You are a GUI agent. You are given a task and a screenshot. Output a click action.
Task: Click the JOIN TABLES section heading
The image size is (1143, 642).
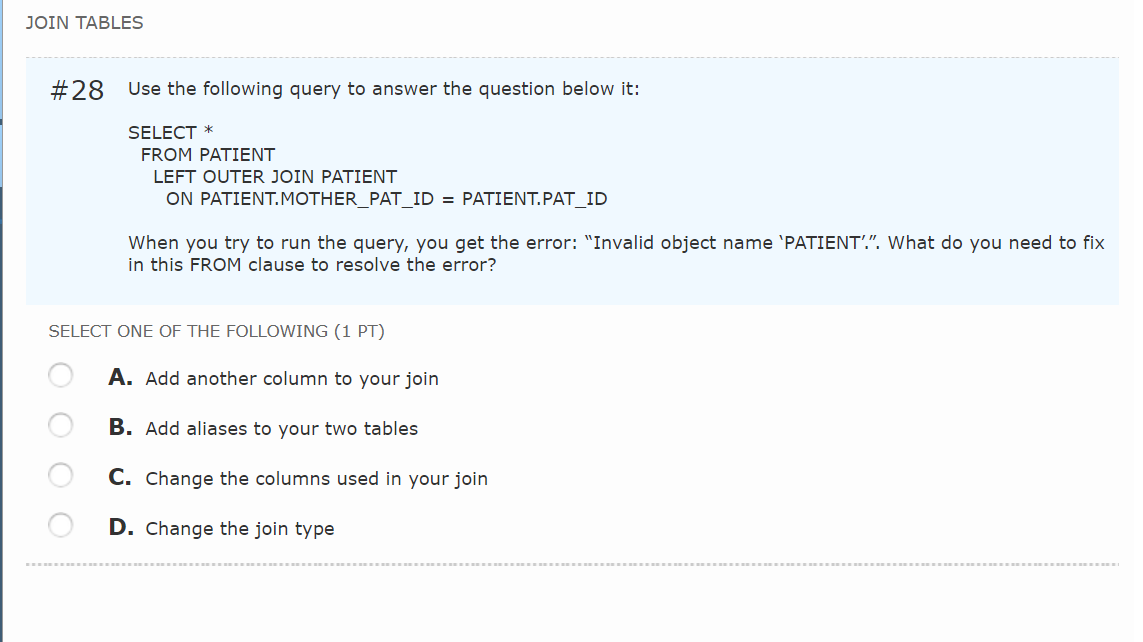click(83, 22)
